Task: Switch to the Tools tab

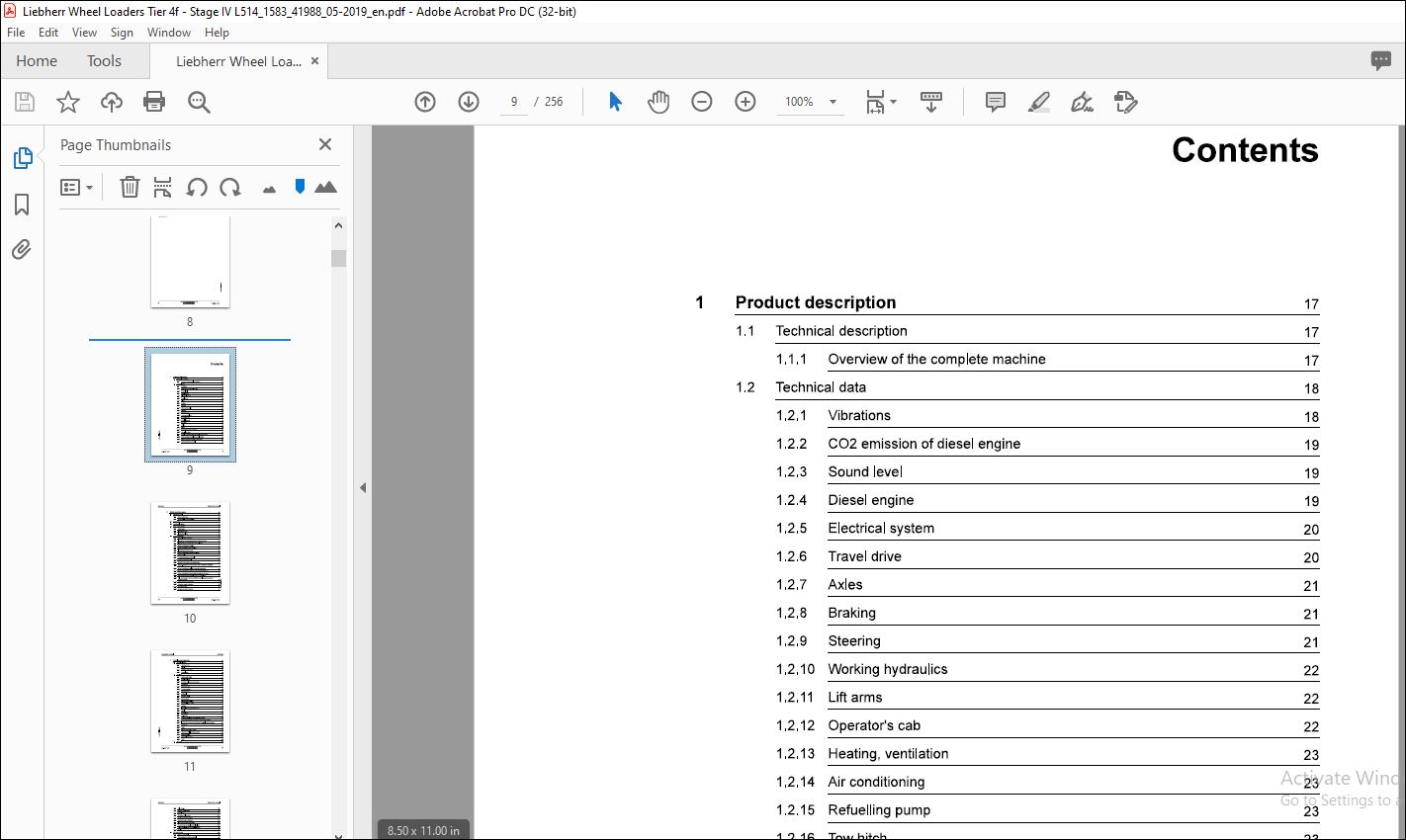Action: click(104, 61)
